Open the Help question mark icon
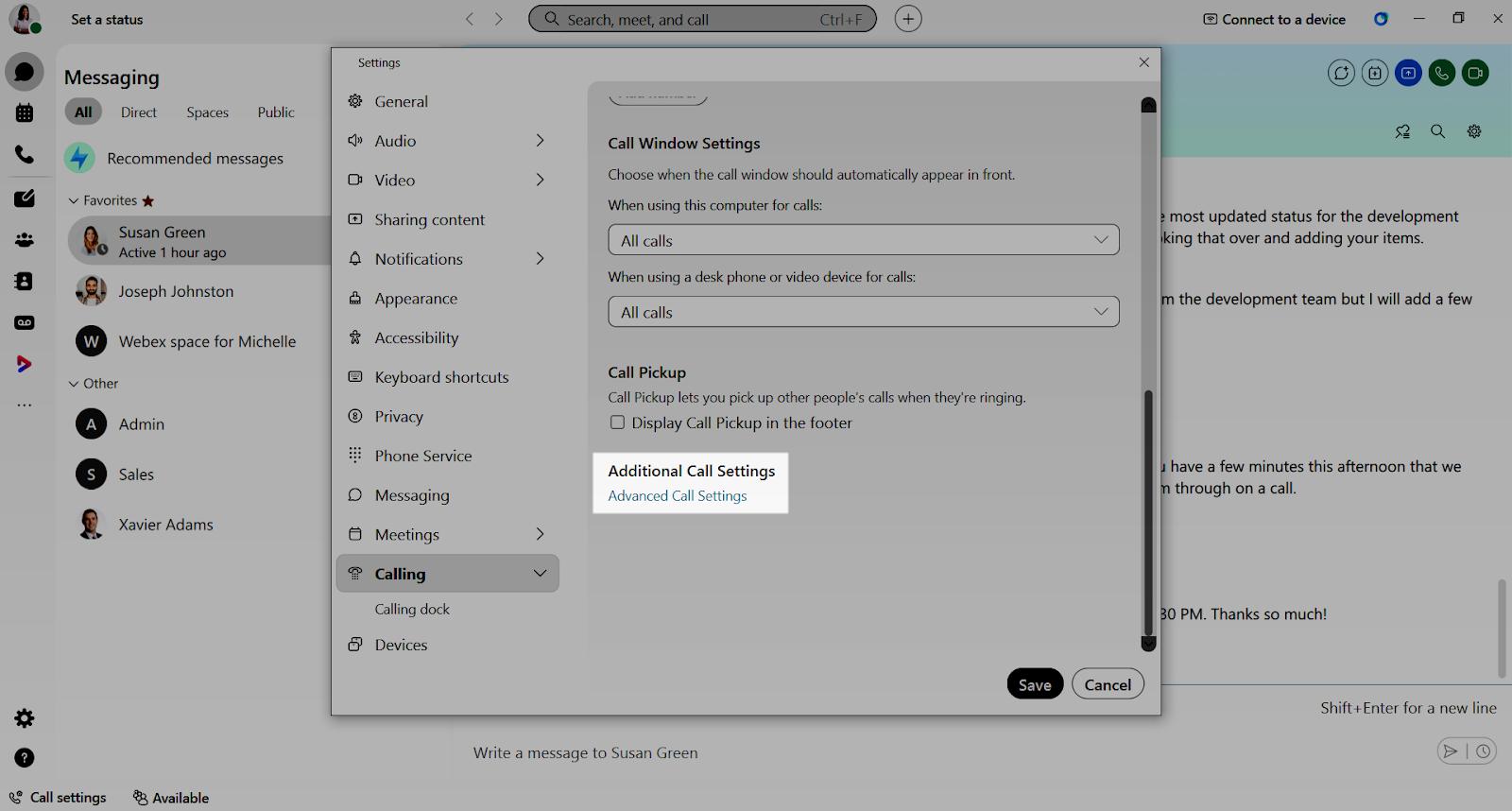The width and height of the screenshot is (1512, 811). click(x=25, y=758)
